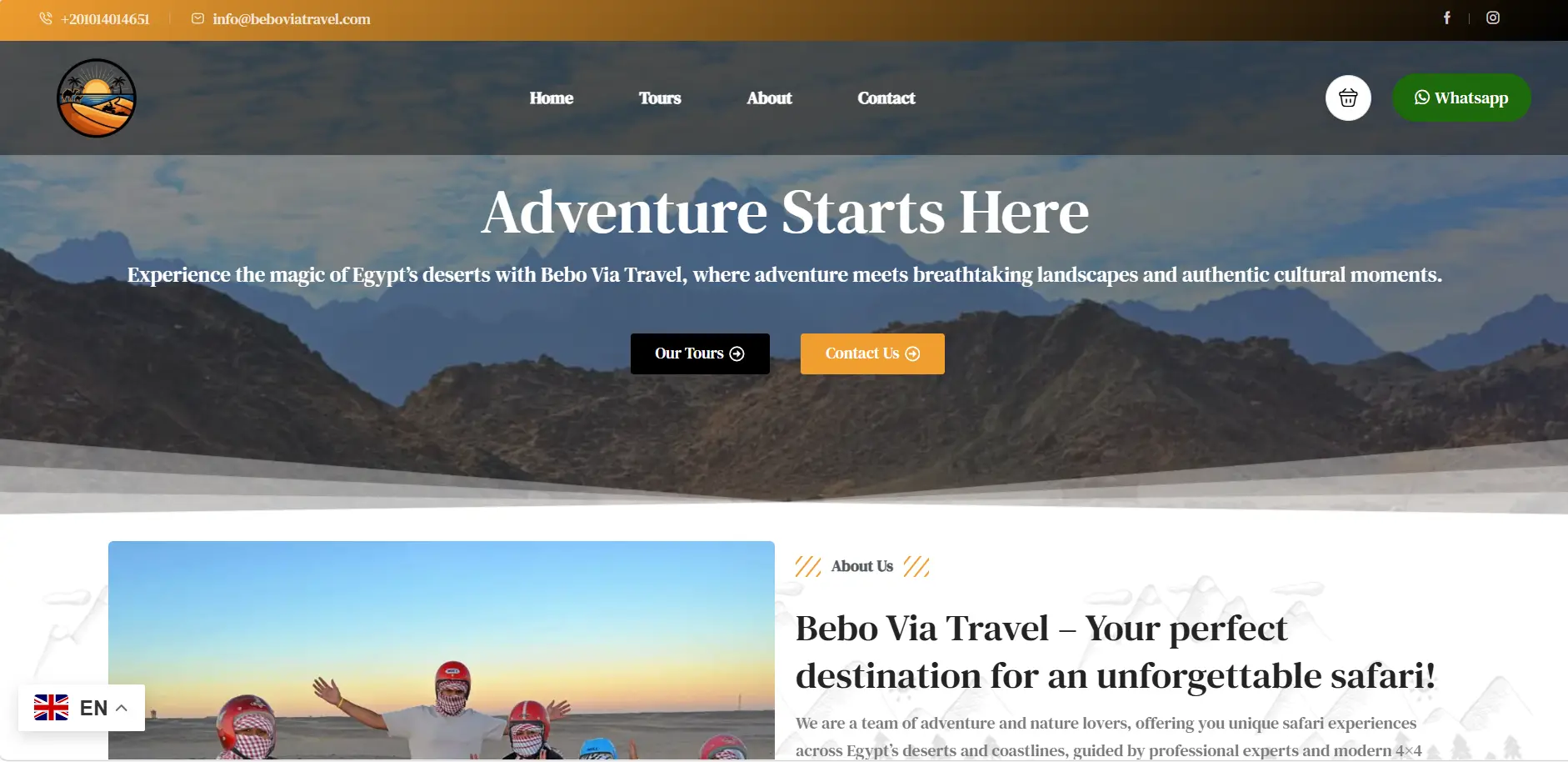
Task: Click the phone number +201014014651
Action: (105, 19)
